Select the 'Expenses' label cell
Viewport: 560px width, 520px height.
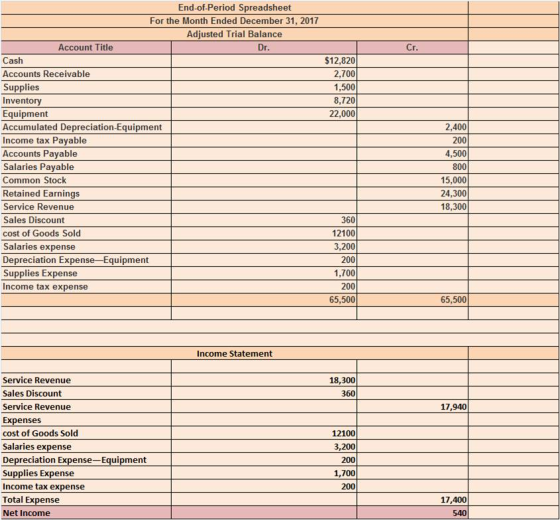pos(86,420)
